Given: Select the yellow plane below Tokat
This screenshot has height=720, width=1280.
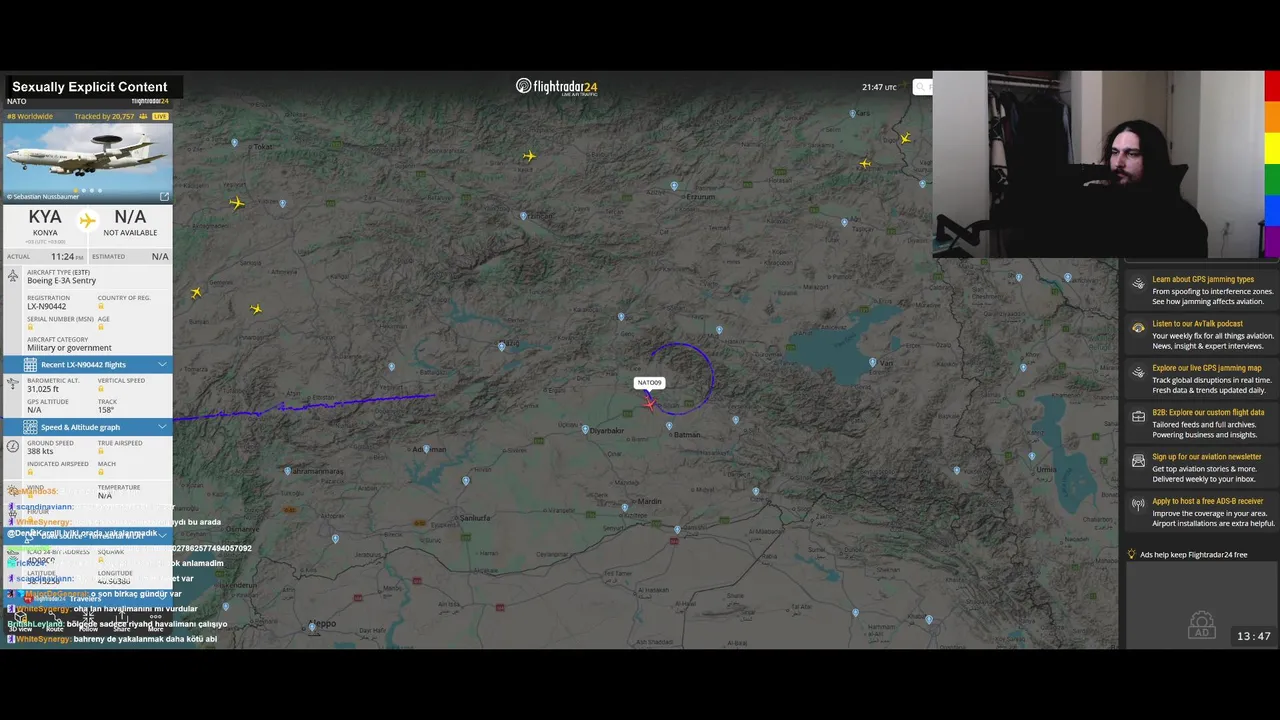Looking at the screenshot, I should click(237, 203).
